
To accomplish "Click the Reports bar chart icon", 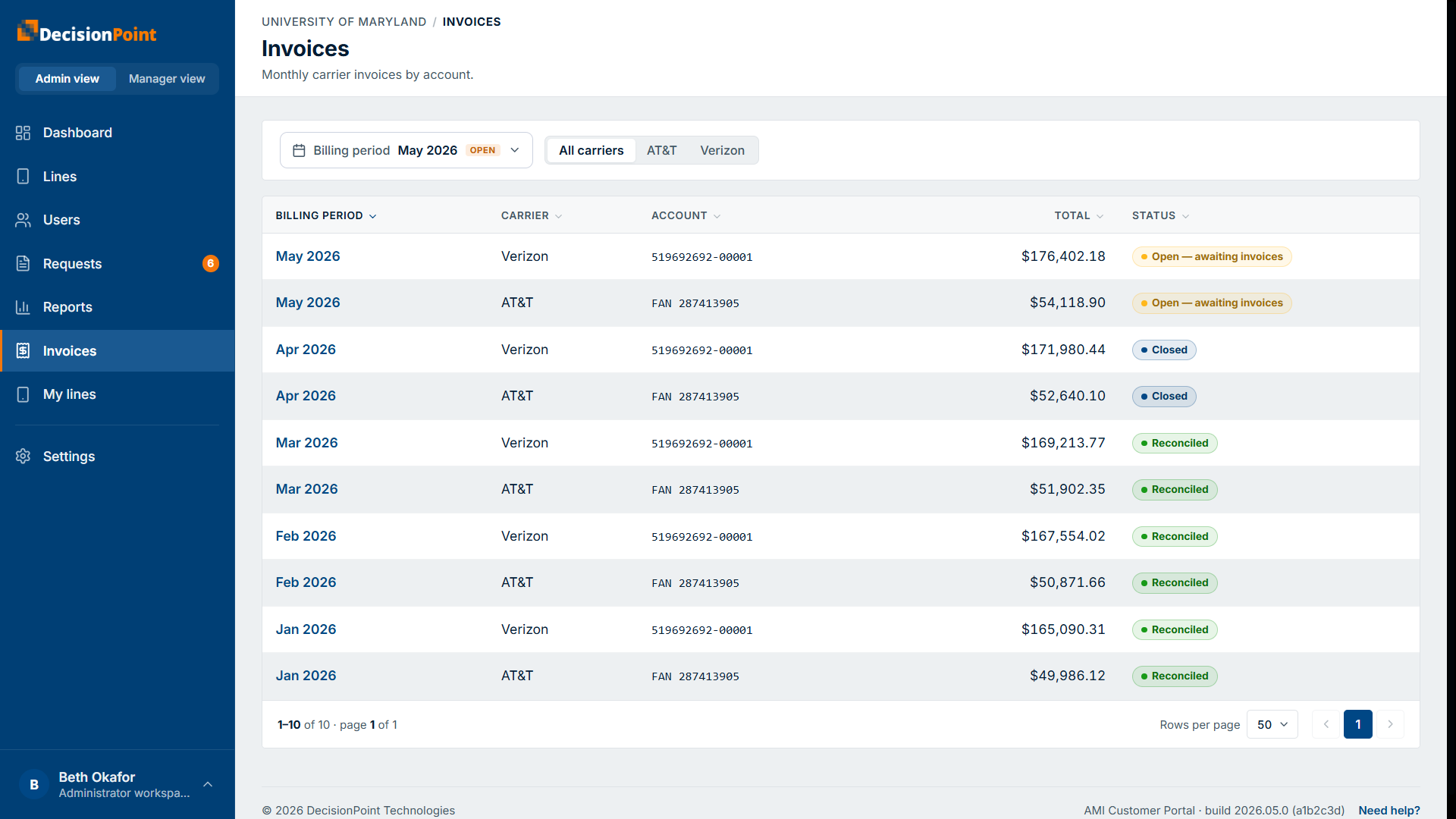I will pyautogui.click(x=23, y=307).
